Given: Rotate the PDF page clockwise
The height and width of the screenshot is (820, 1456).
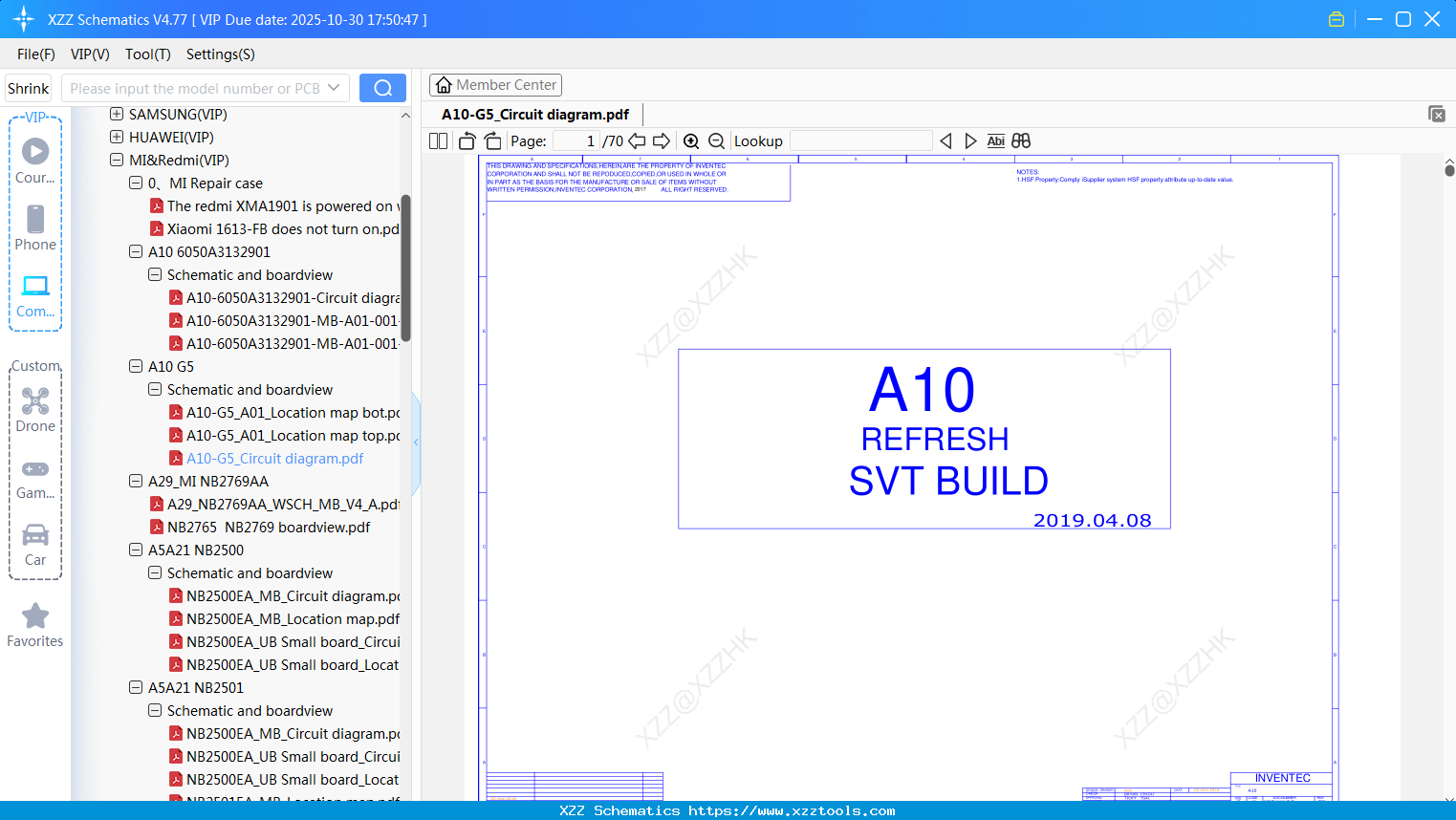Looking at the screenshot, I should 493,141.
